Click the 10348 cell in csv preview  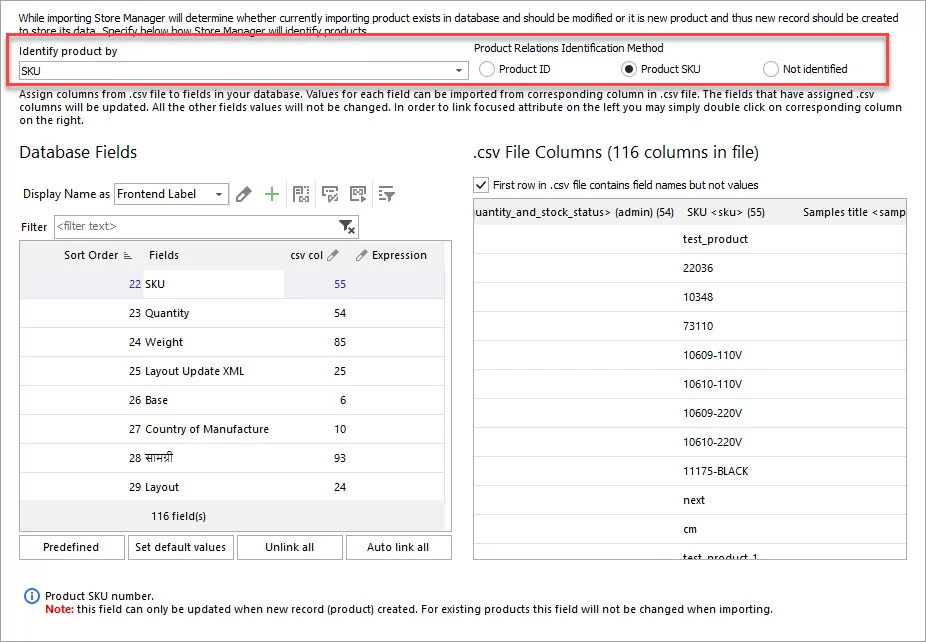[x=698, y=297]
